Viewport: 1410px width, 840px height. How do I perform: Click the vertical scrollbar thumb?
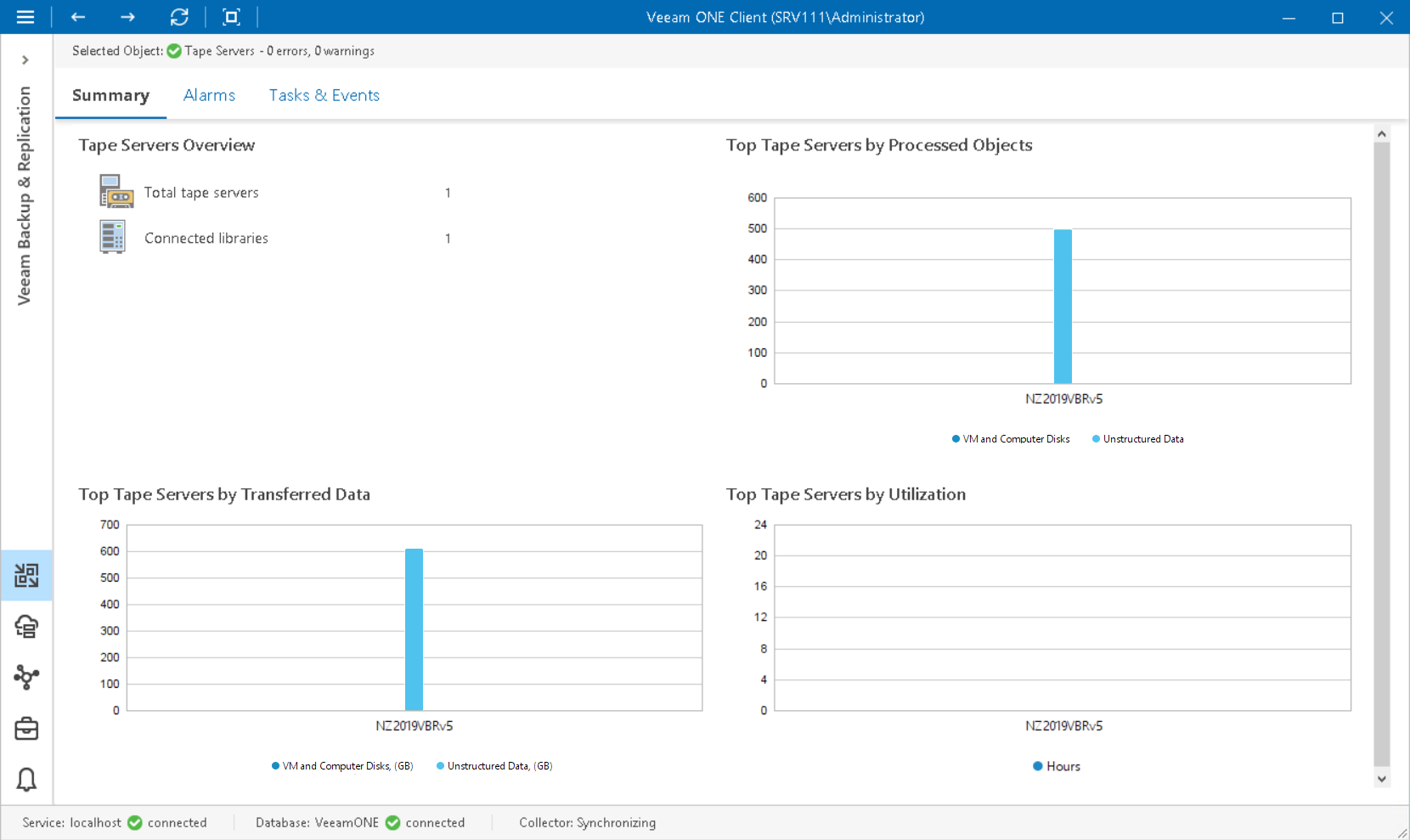point(1382,454)
